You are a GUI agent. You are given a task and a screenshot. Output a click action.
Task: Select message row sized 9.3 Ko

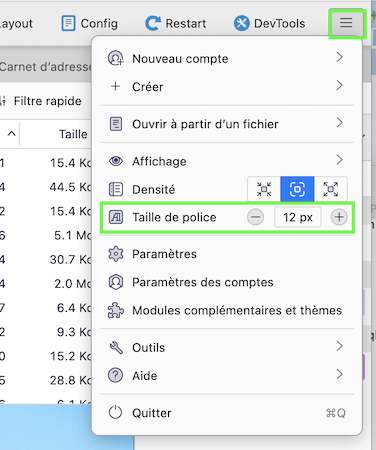click(x=46, y=332)
